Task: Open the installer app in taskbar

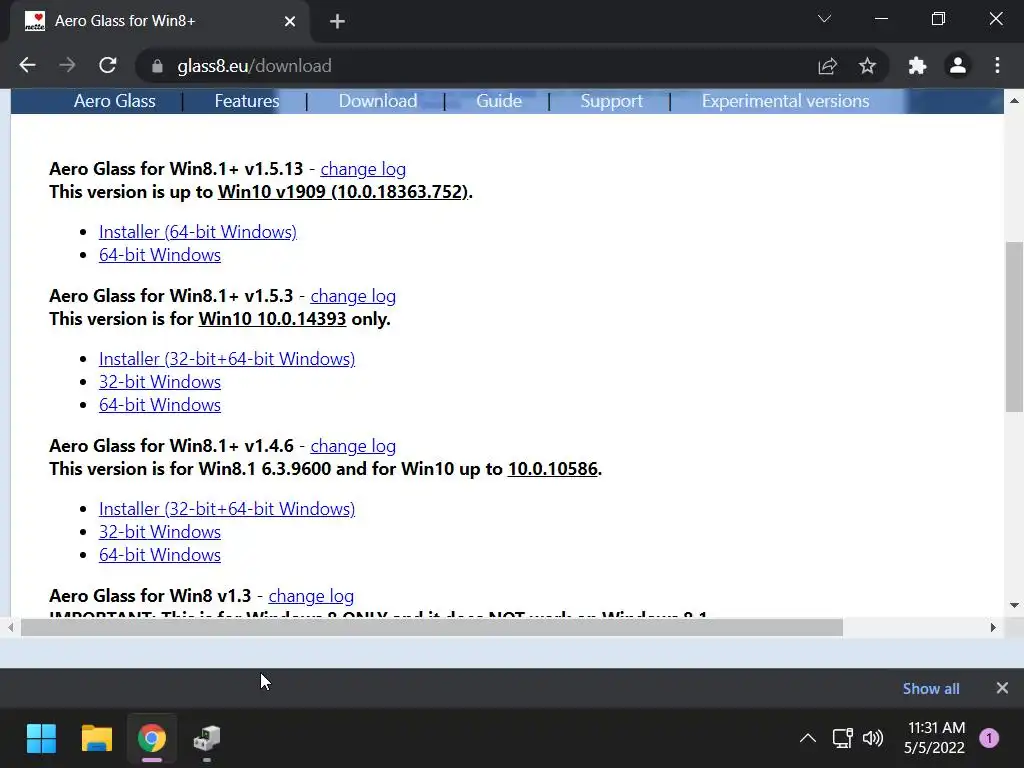Action: point(207,739)
